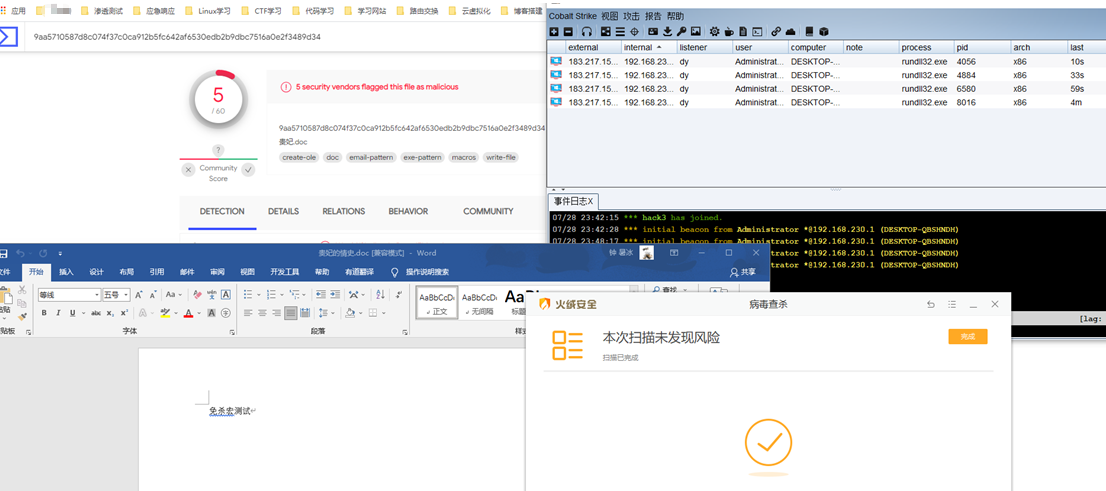Select beacon session row with pid 8016
Screen dimensions: 1106x491
coord(826,102)
